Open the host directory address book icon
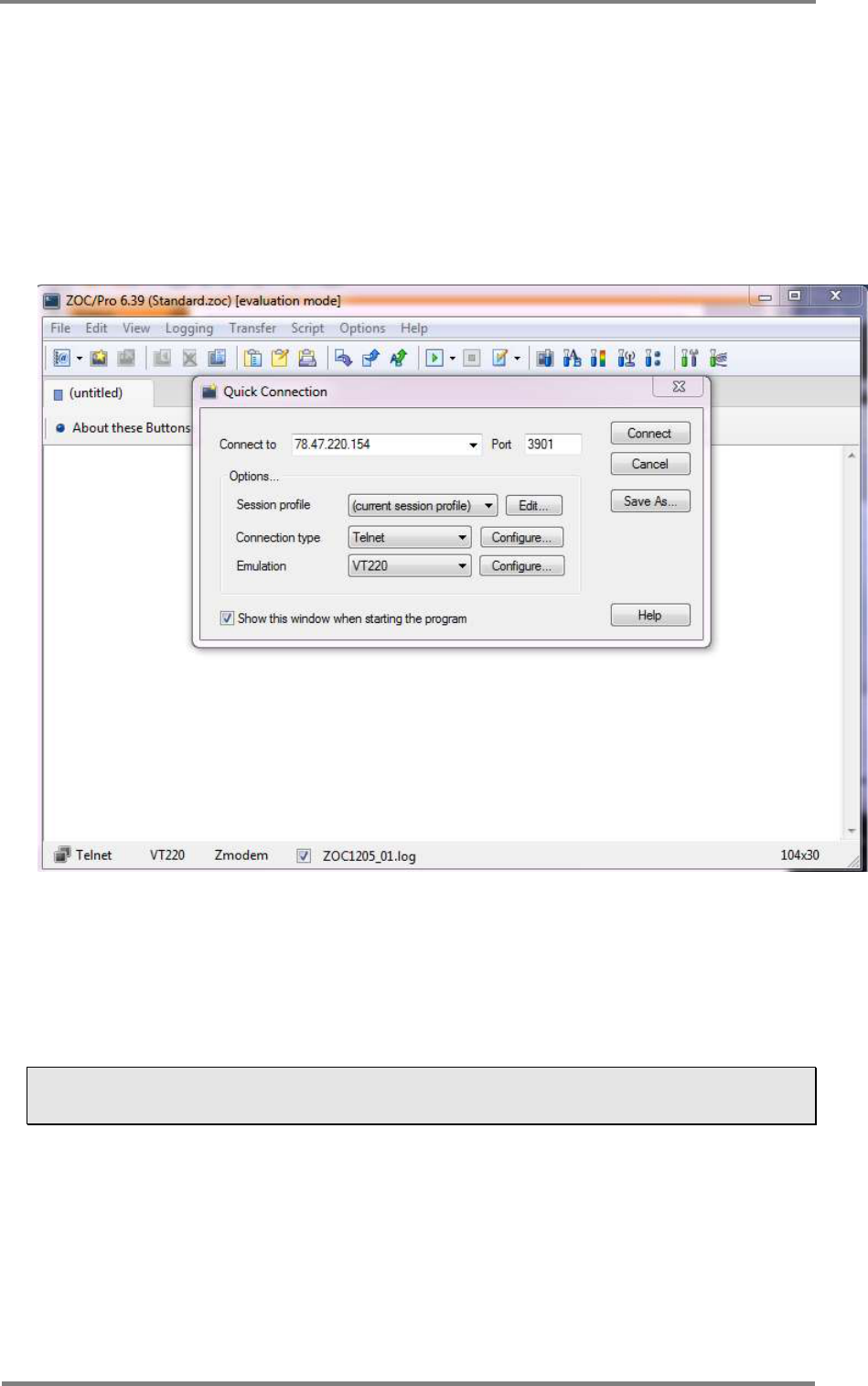This screenshot has width=868, height=1386. 61,359
